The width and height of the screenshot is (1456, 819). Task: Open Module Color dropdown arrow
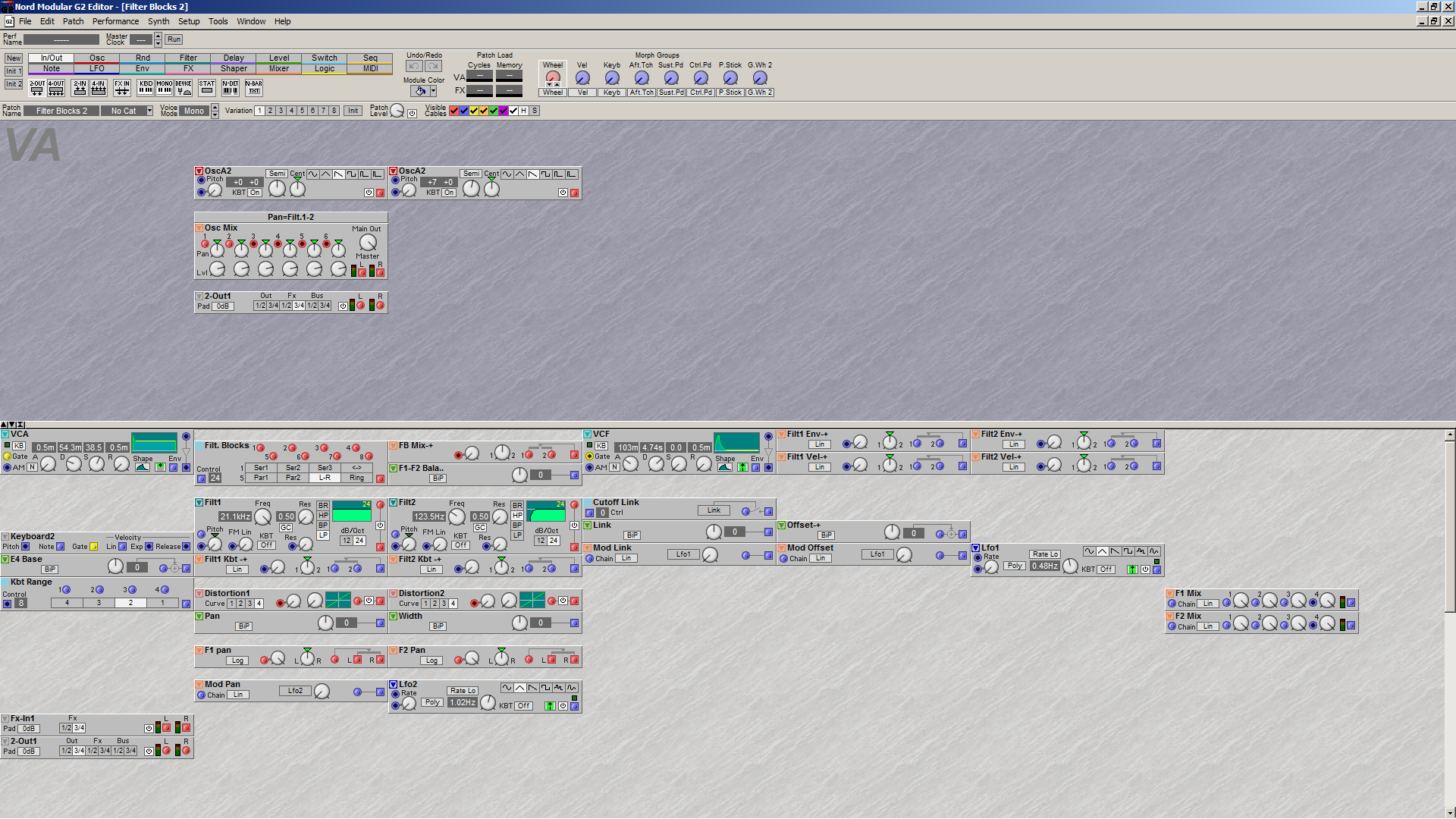click(433, 91)
